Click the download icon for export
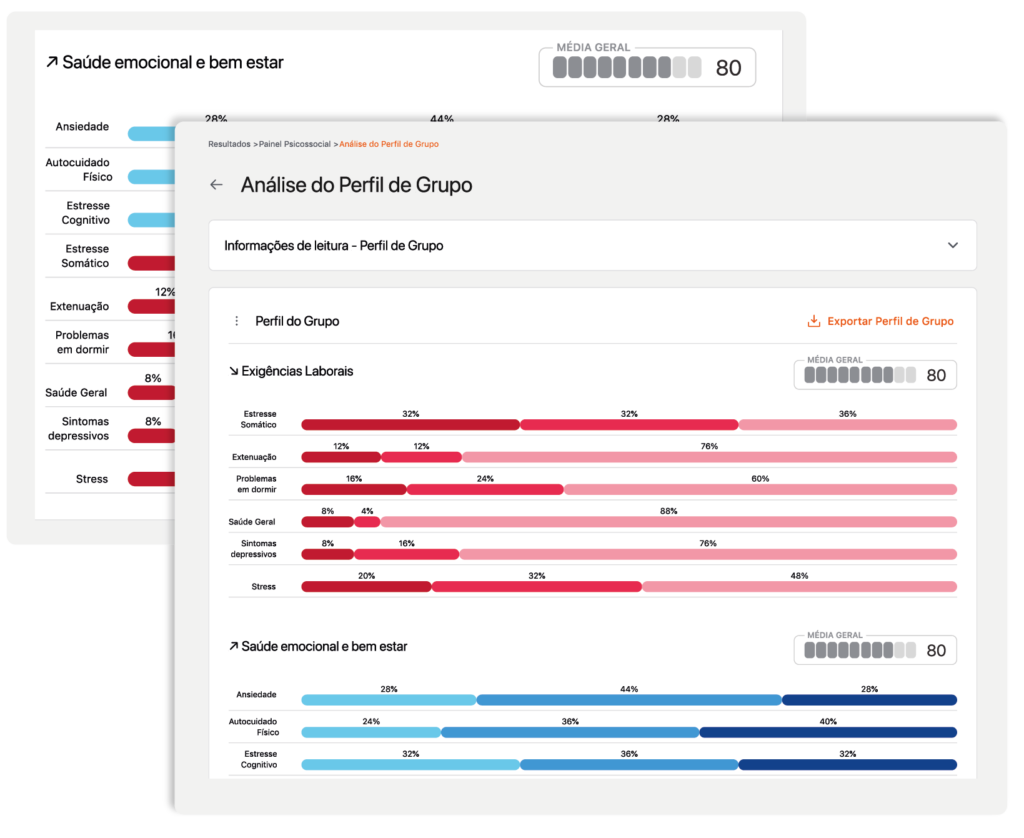 (x=813, y=321)
